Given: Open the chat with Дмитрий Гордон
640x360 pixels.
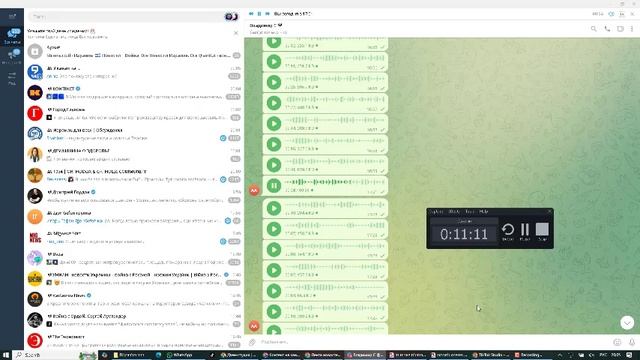Looking at the screenshot, I should tap(134, 196).
